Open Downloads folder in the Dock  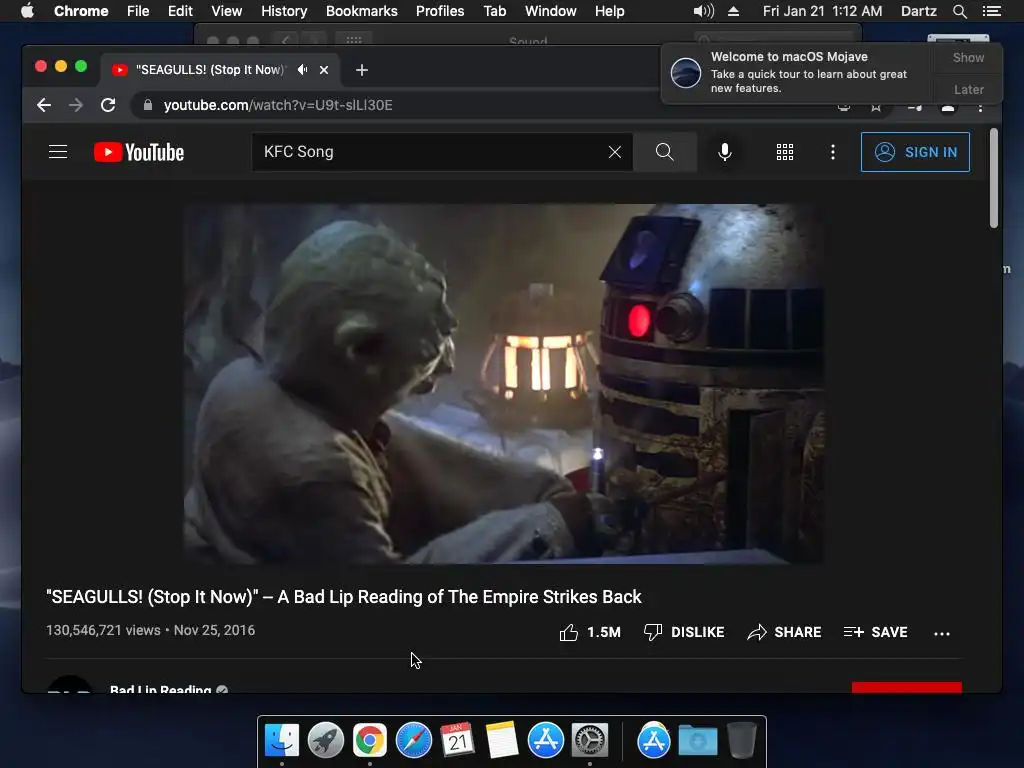tap(697, 740)
